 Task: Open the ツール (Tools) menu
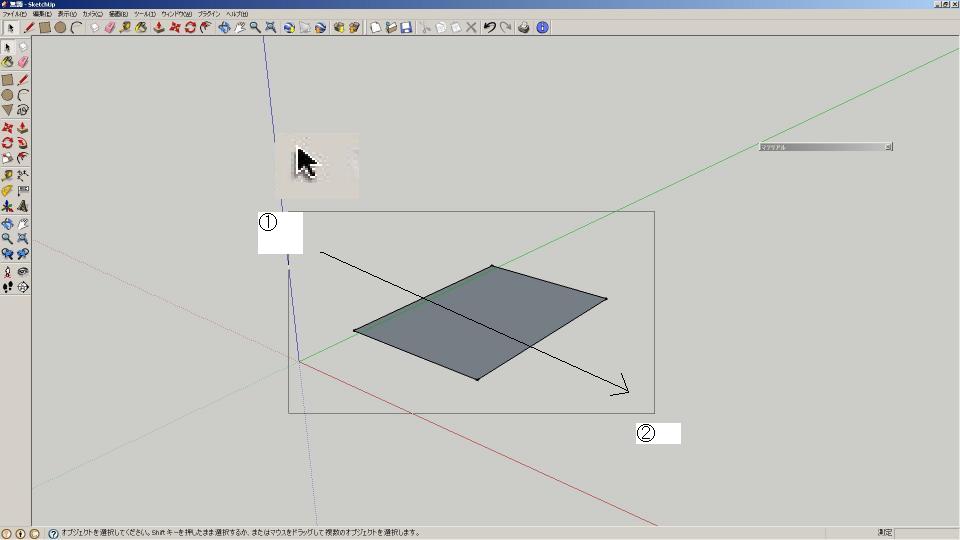tap(144, 13)
